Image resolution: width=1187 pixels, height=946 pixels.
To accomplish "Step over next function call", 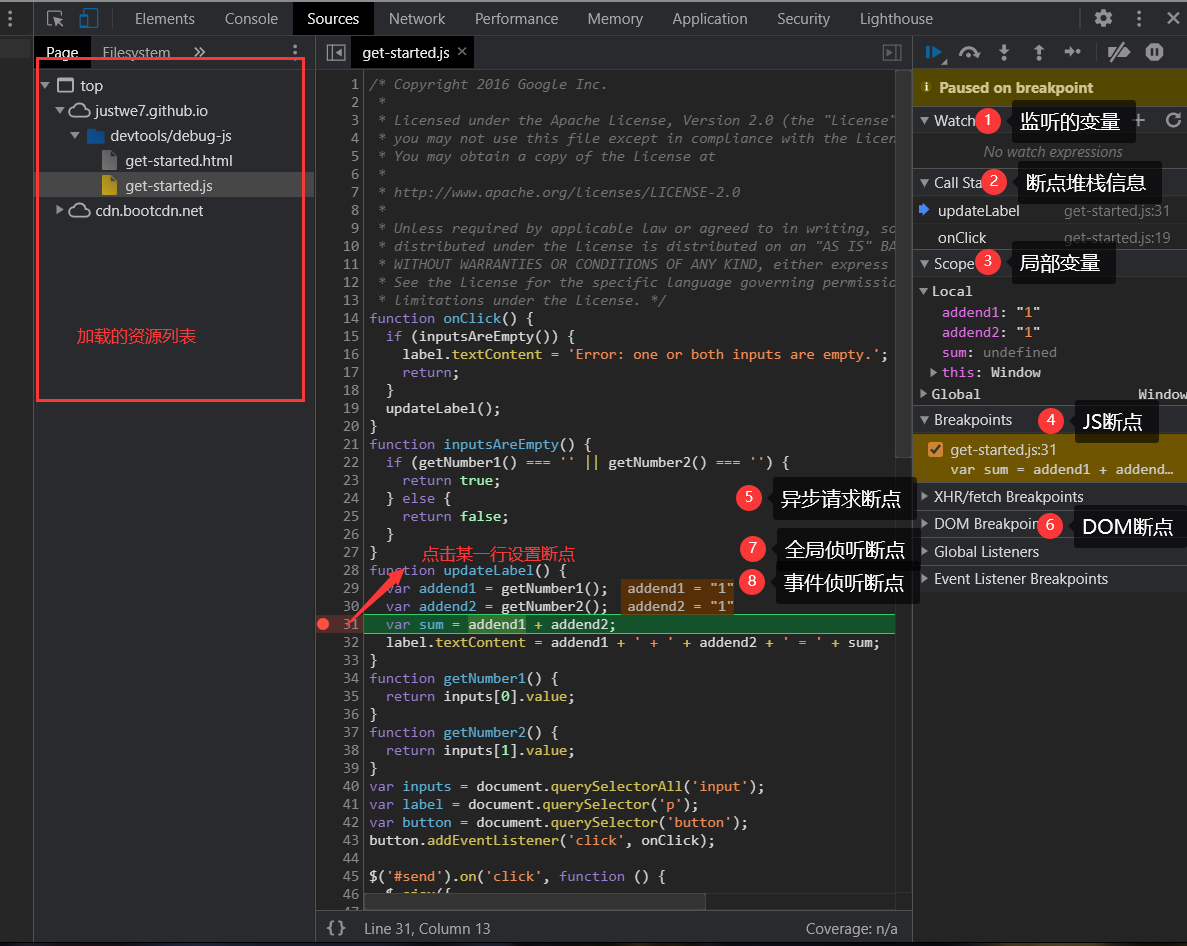I will coord(969,52).
